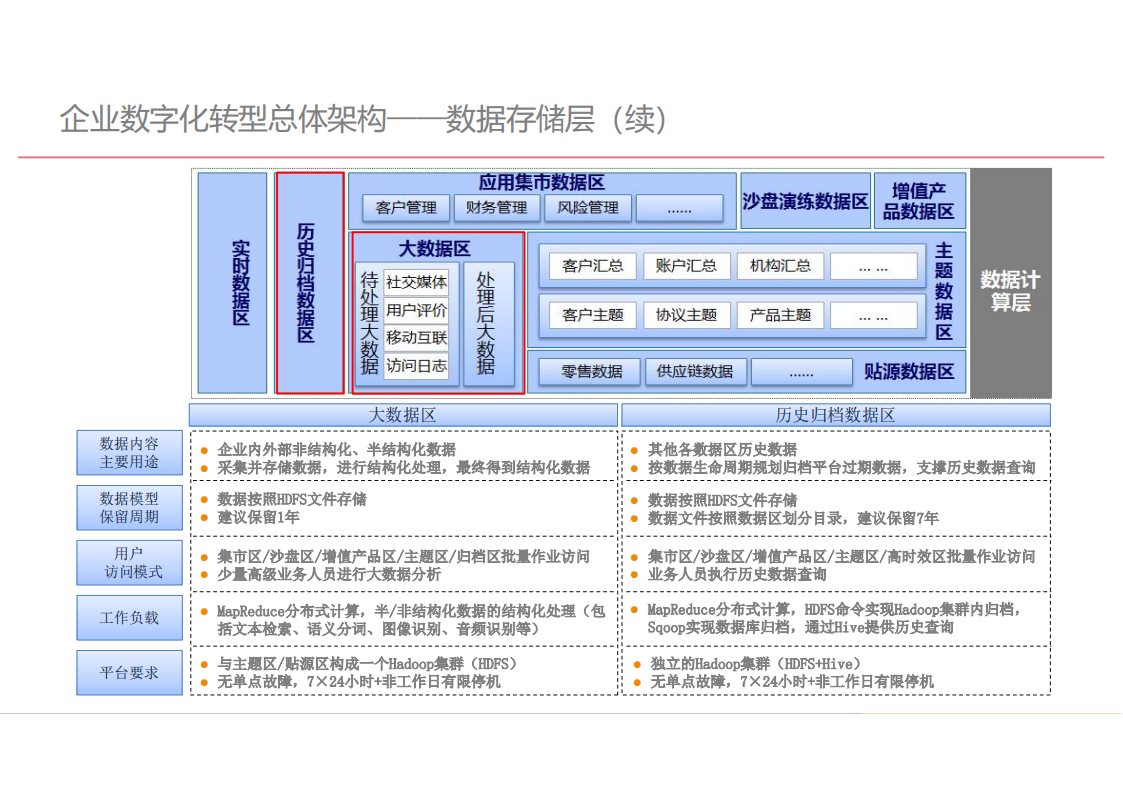Click the 实时数据区 vertical block
1123x794 pixels.
pos(232,283)
